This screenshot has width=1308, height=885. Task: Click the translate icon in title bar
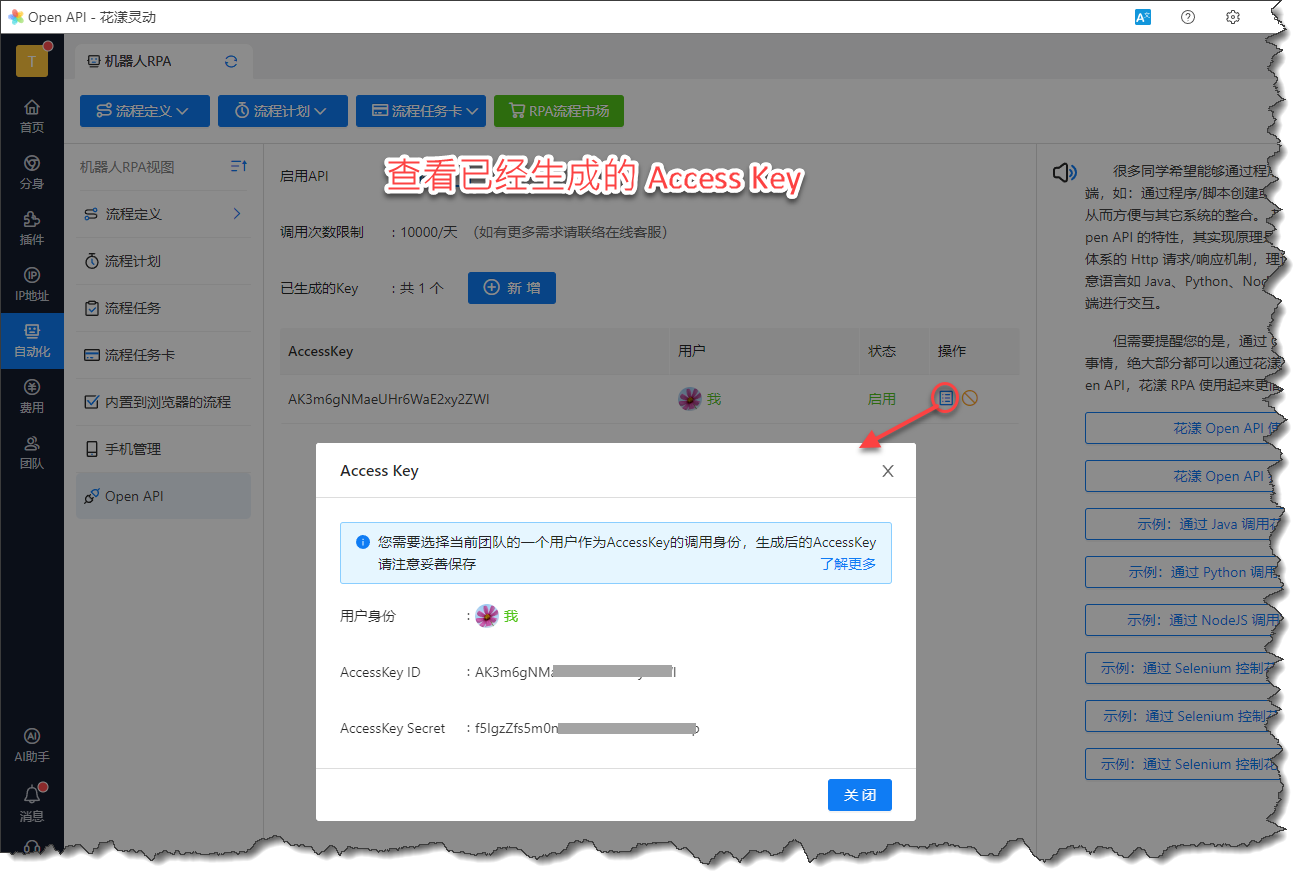coord(1143,17)
